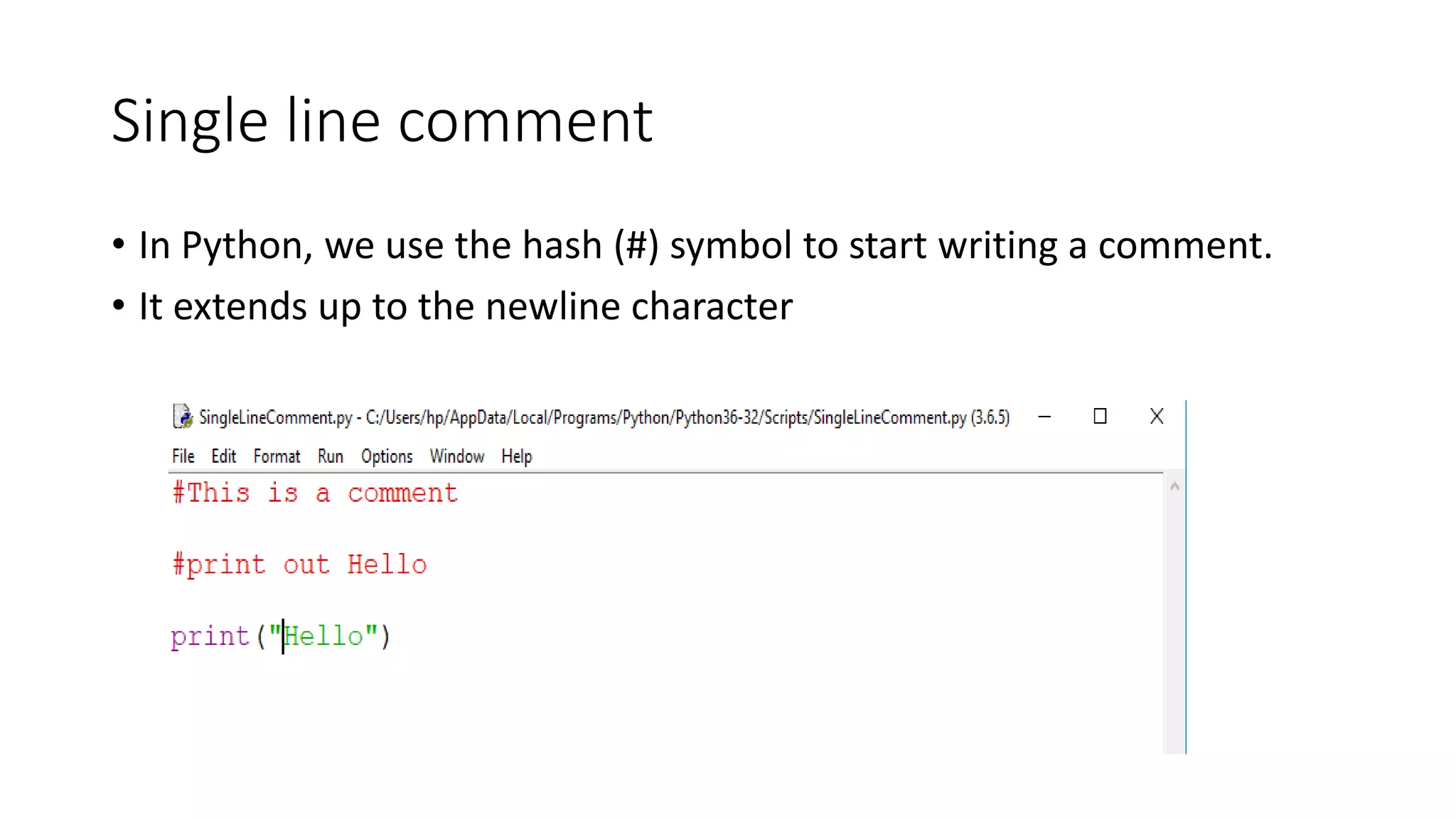Open the Edit menu
1456x819 pixels.
pyautogui.click(x=224, y=456)
